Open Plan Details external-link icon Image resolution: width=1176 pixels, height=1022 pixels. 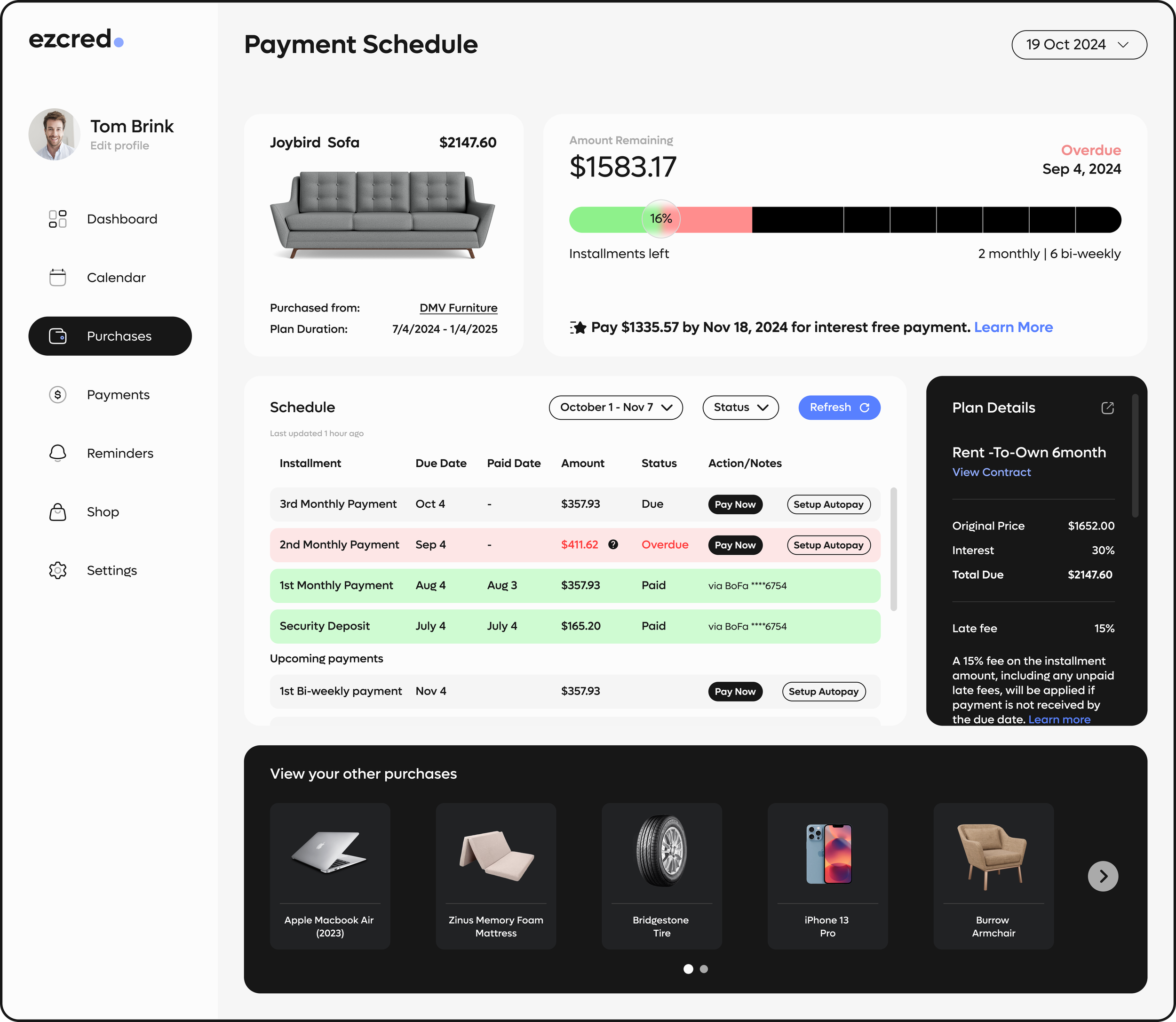point(1107,408)
